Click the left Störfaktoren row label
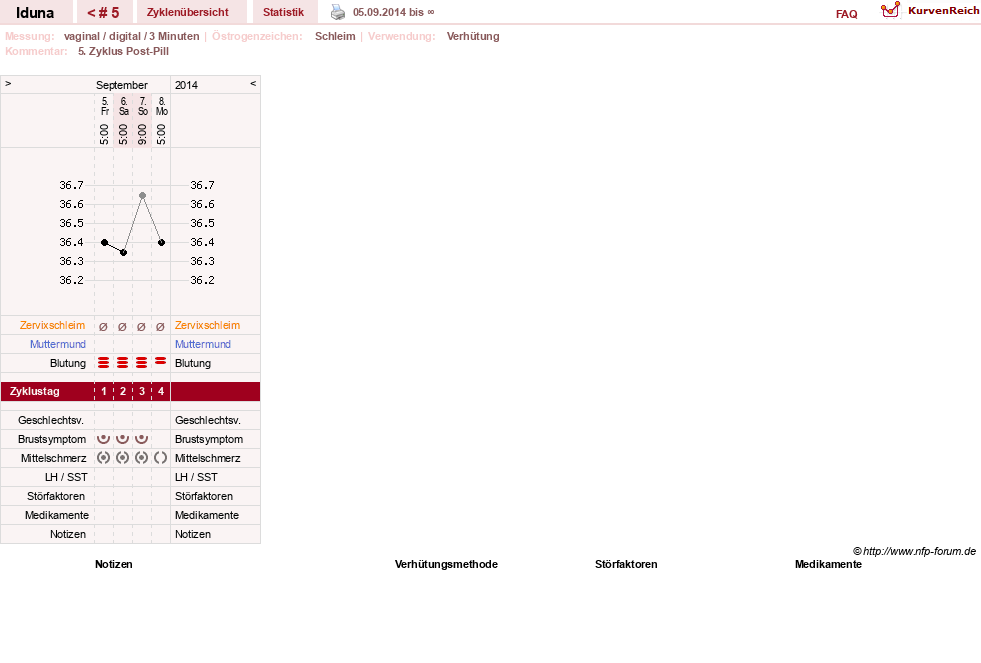981x663 pixels. pyautogui.click(x=56, y=496)
